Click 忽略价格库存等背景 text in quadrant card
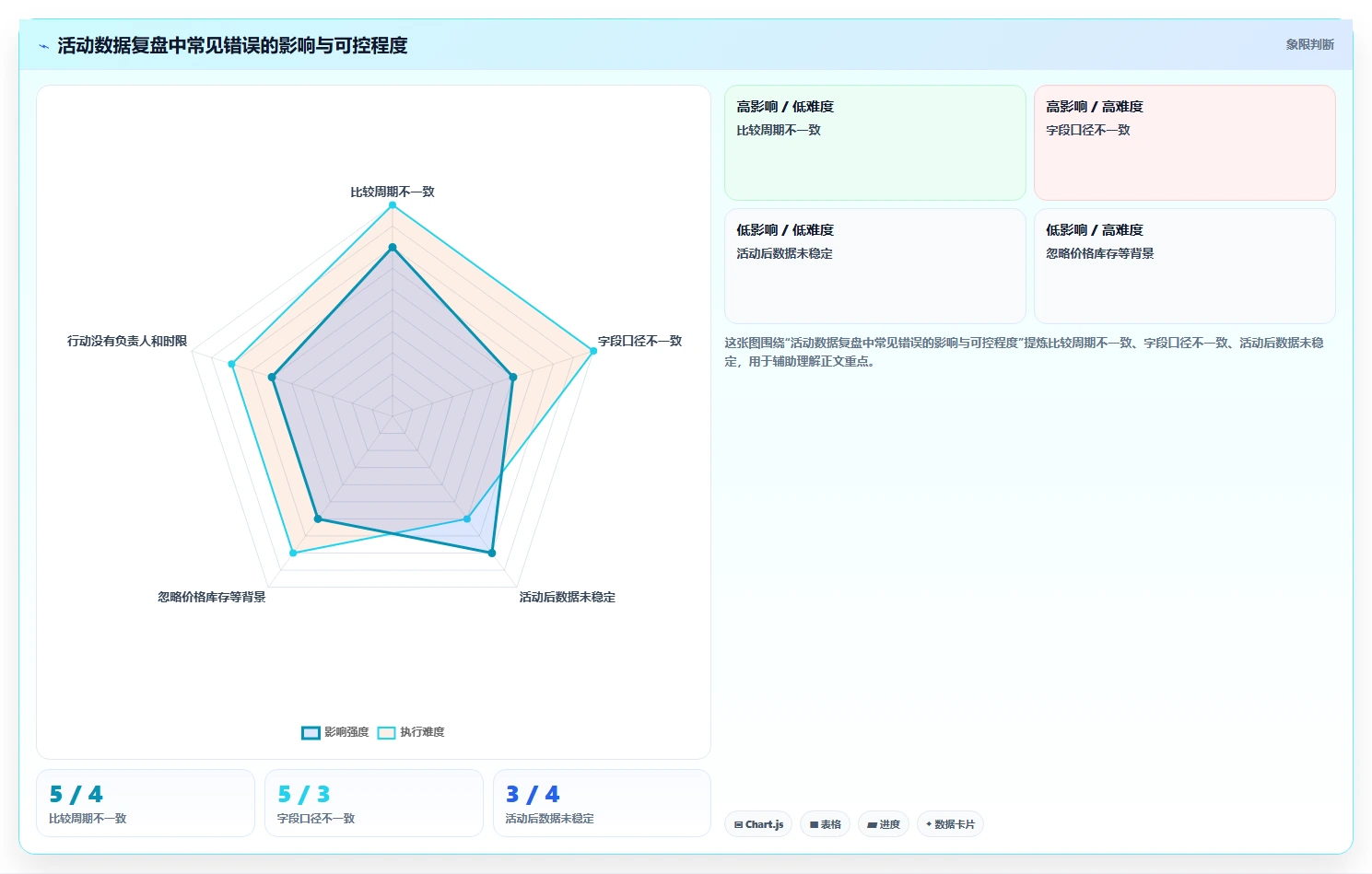This screenshot has height=874, width=1372. pos(1099,253)
